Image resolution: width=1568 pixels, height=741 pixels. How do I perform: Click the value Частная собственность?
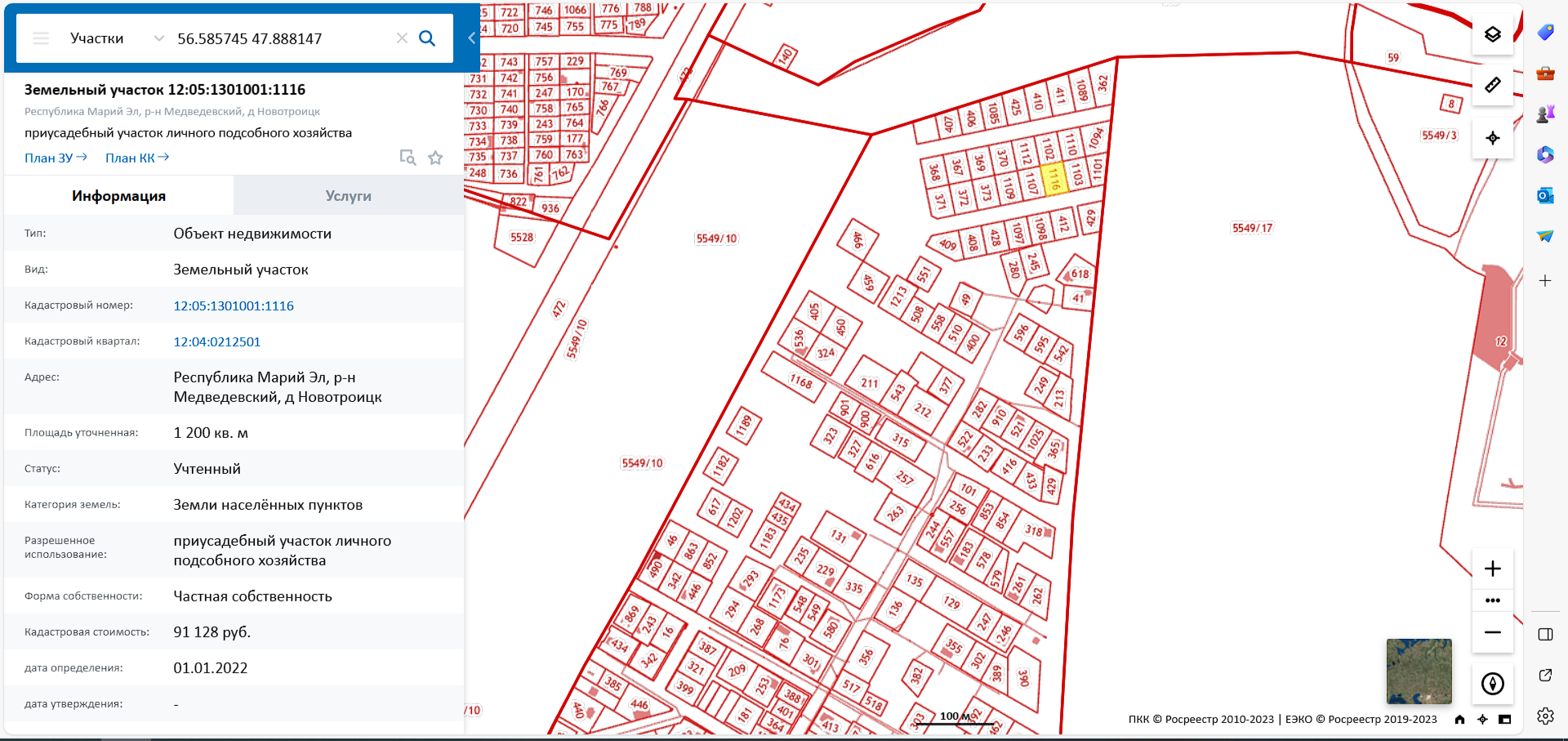(252, 596)
